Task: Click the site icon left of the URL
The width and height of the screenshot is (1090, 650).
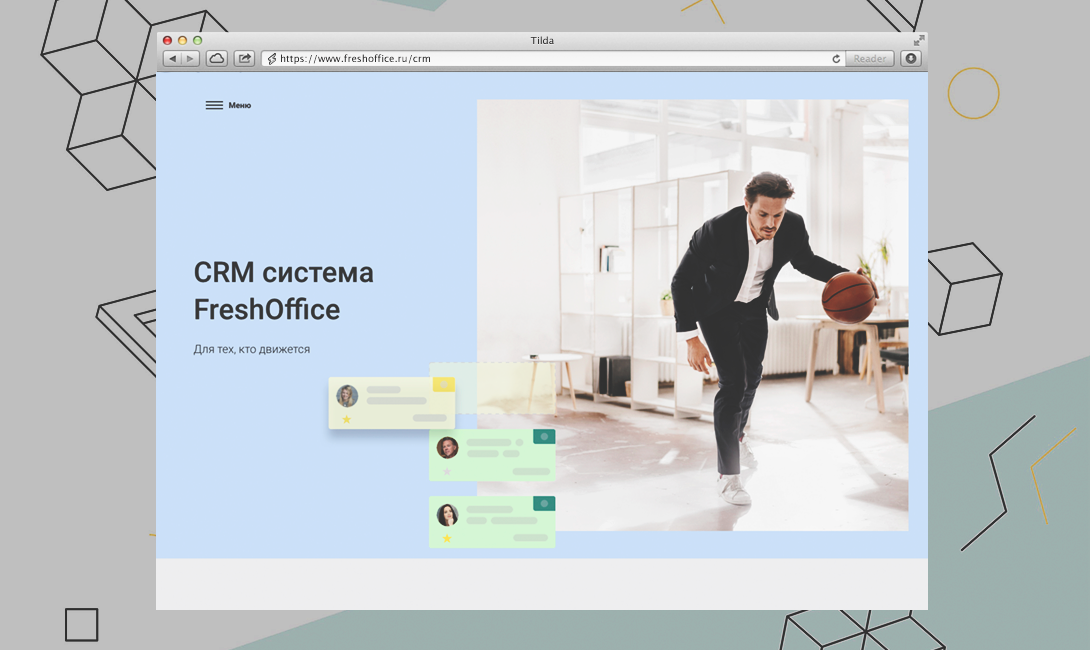Action: (272, 59)
